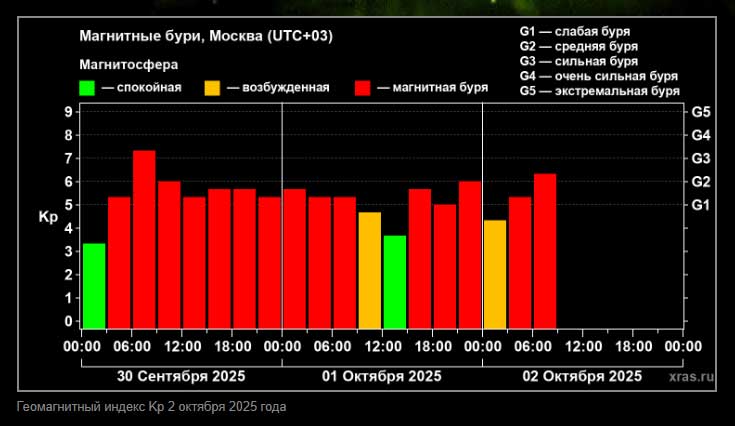This screenshot has width=735, height=426.
Task: Select the green bar on 01 October
Action: [394, 282]
